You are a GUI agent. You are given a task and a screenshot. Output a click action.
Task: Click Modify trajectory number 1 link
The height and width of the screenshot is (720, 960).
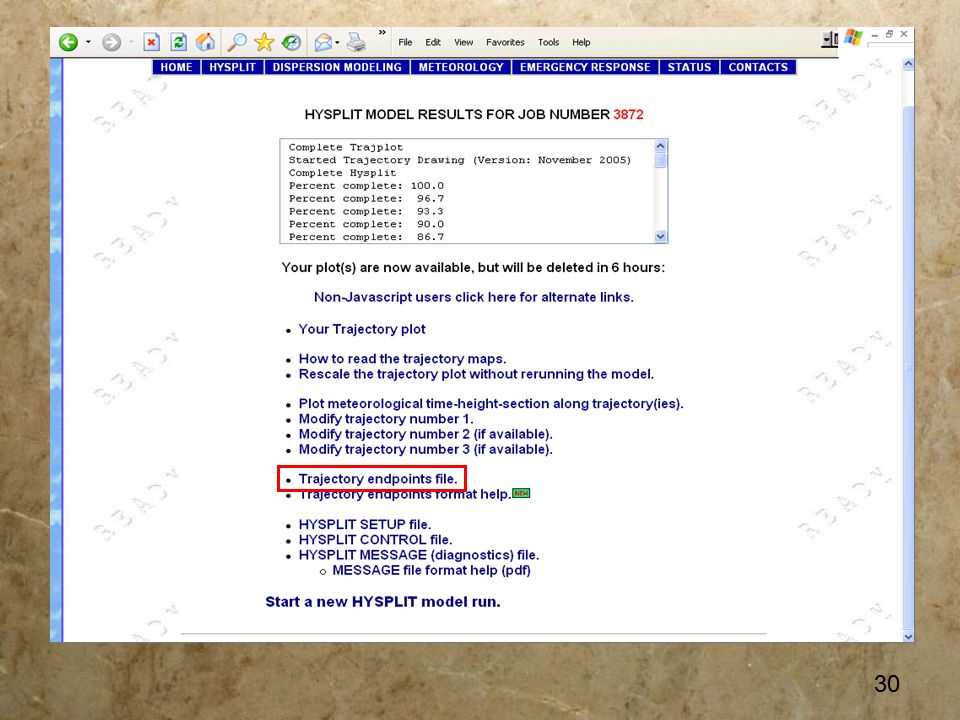386,419
